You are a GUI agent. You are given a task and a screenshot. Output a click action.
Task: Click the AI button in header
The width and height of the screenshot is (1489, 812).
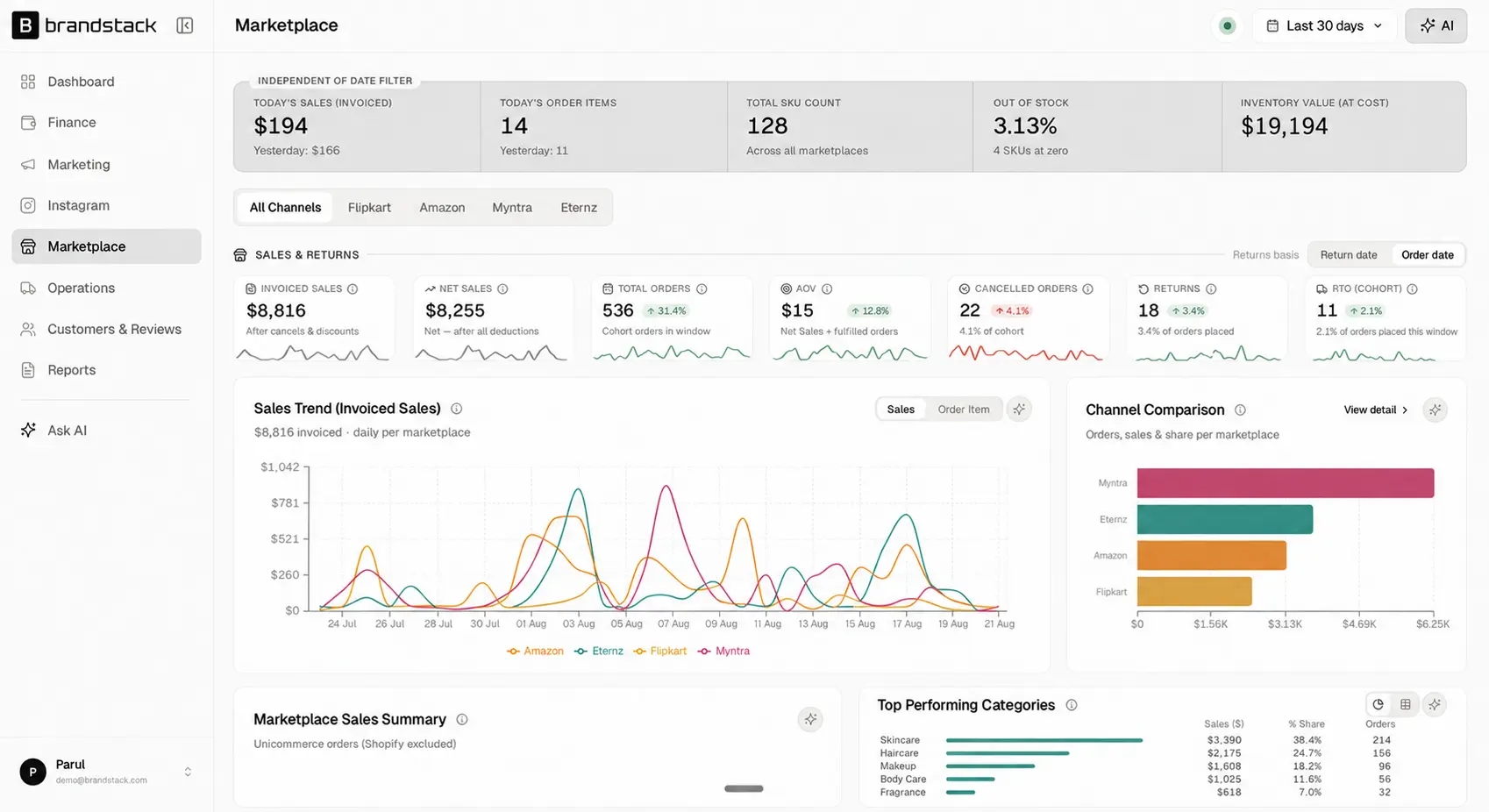(x=1436, y=25)
